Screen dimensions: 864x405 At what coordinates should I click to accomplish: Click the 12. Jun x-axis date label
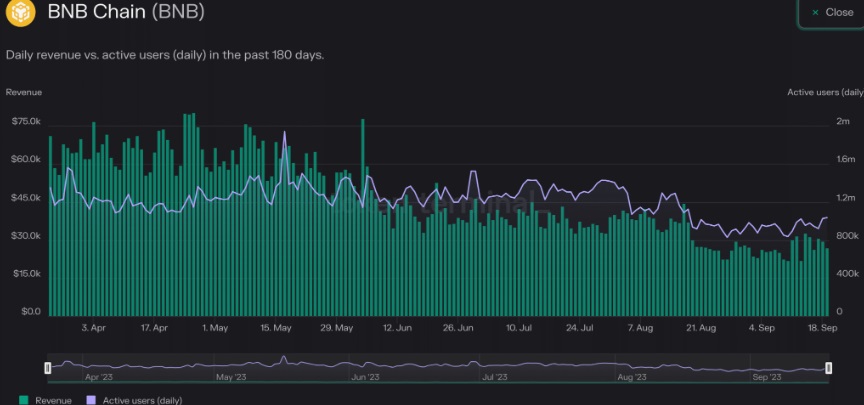[x=397, y=328]
